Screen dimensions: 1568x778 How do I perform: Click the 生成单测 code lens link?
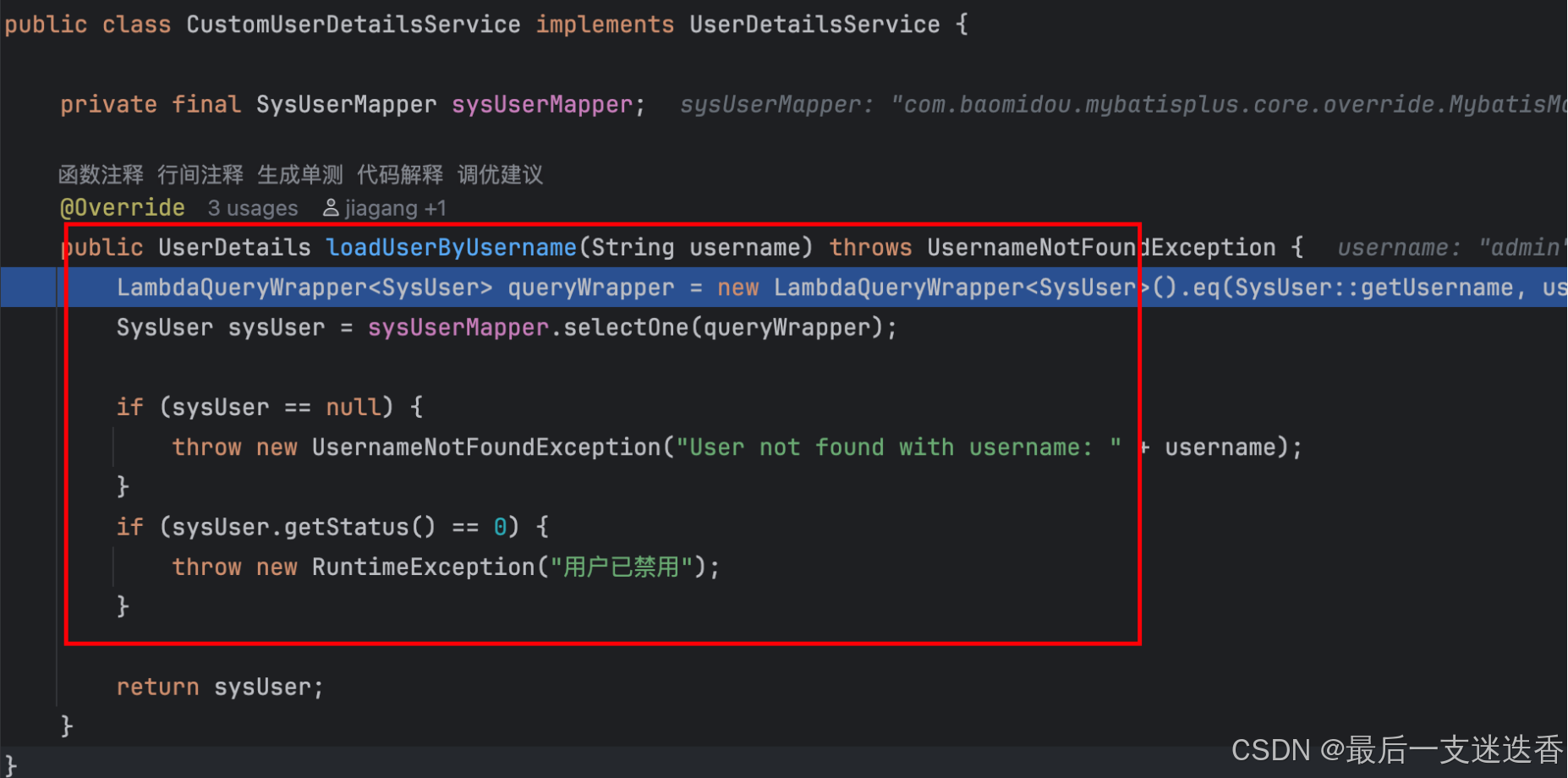click(300, 175)
